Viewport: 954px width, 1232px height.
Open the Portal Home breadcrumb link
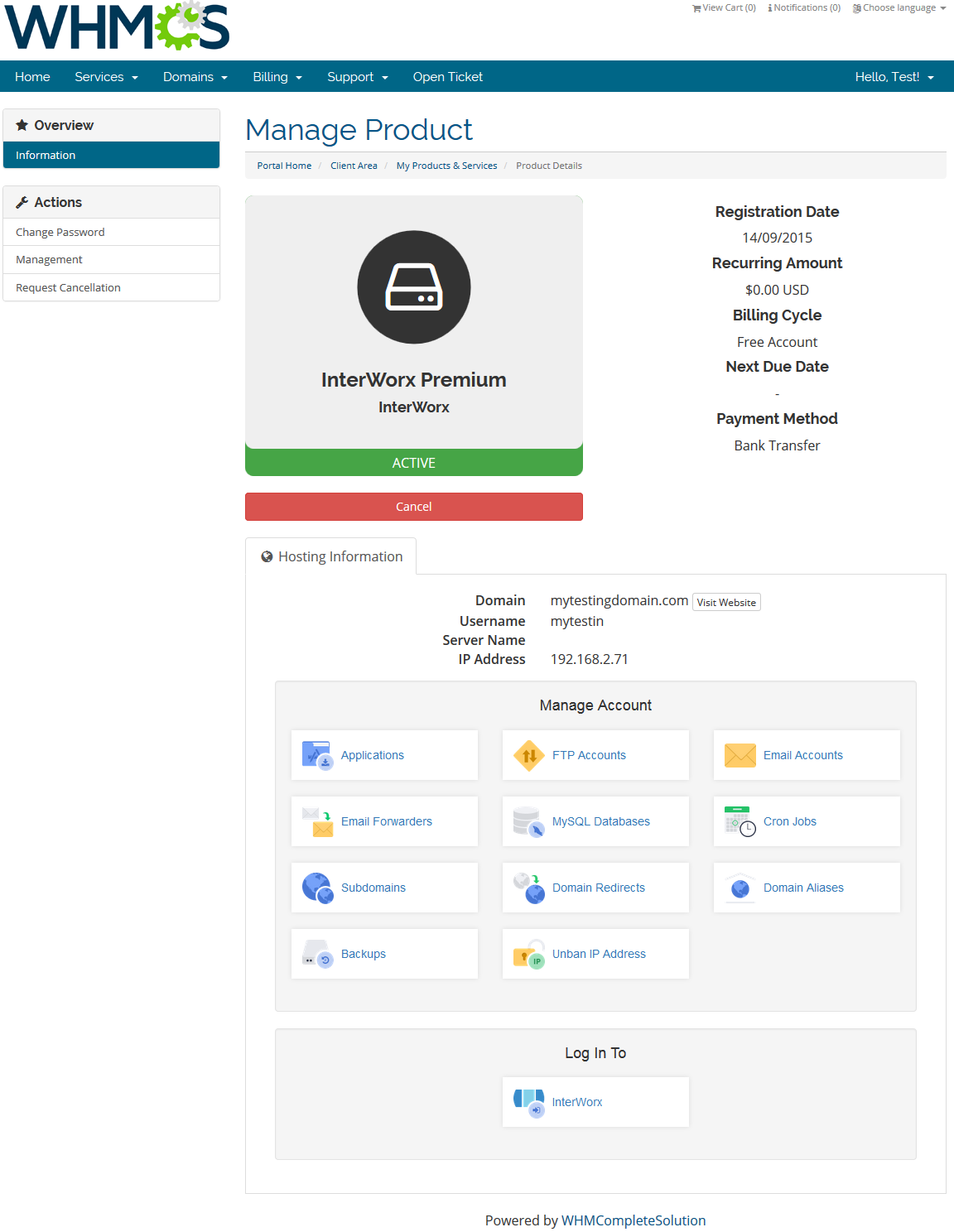[284, 166]
